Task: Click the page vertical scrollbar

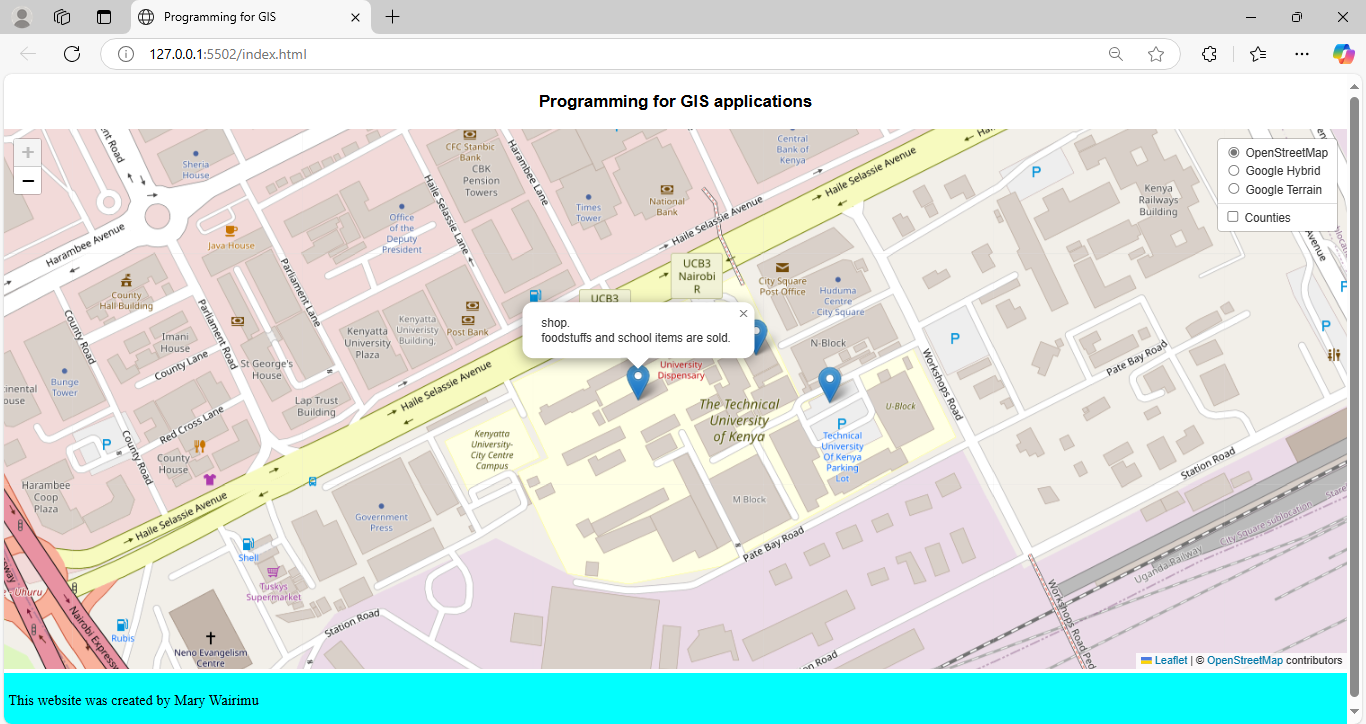Action: pyautogui.click(x=1355, y=397)
